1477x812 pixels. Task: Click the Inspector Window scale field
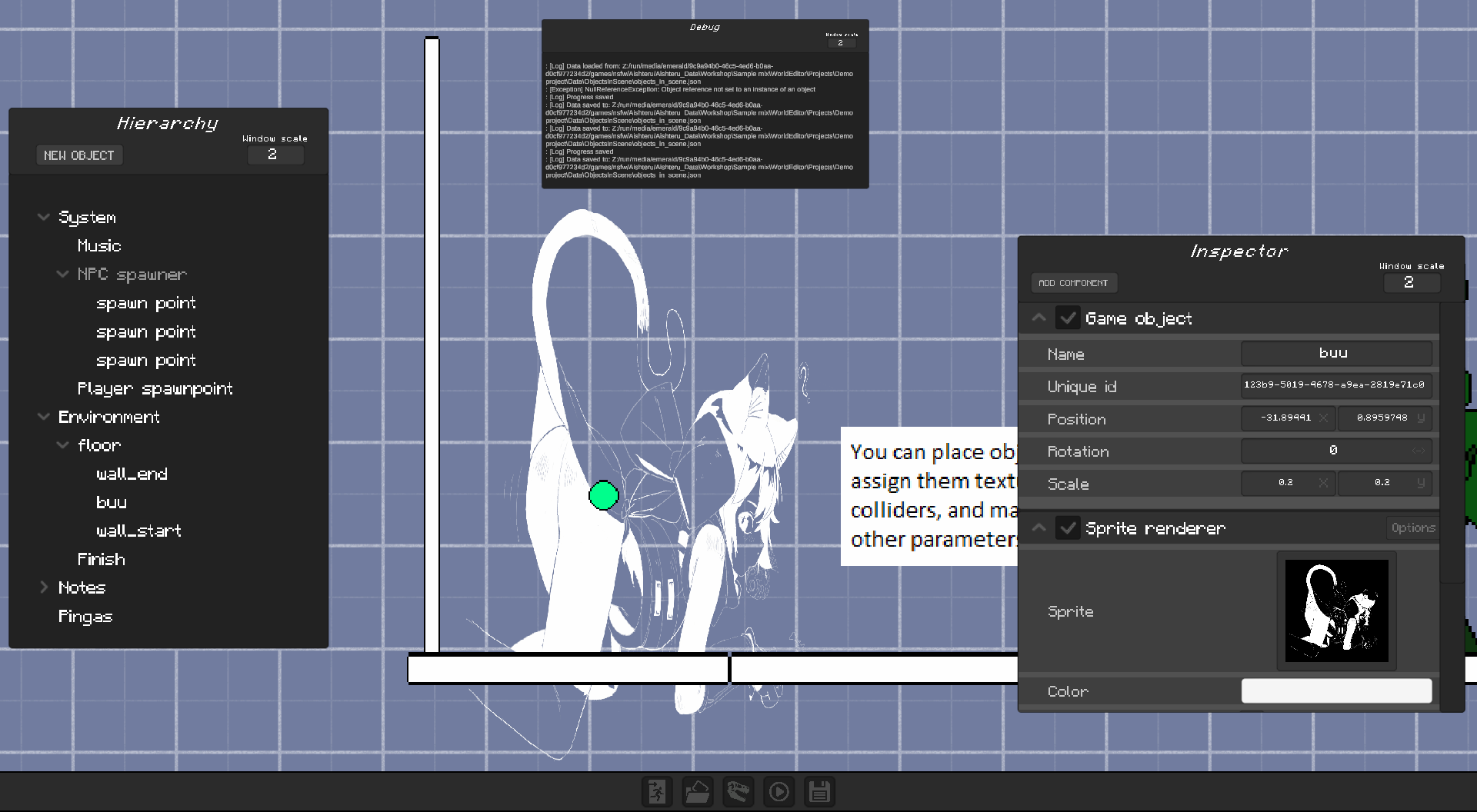tap(1412, 282)
